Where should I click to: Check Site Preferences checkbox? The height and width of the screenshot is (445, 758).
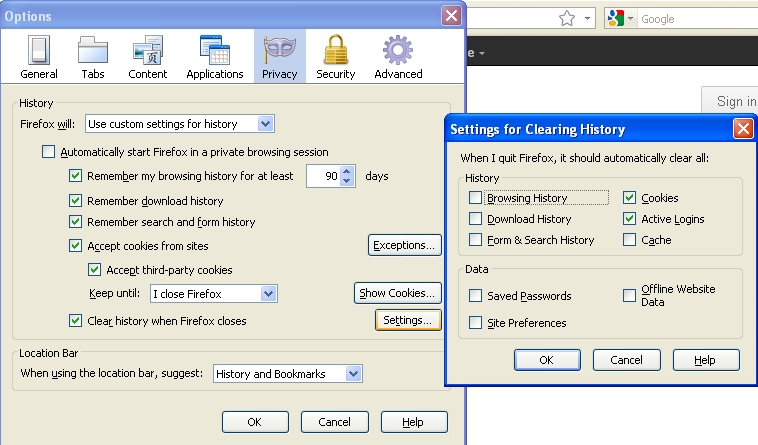476,323
